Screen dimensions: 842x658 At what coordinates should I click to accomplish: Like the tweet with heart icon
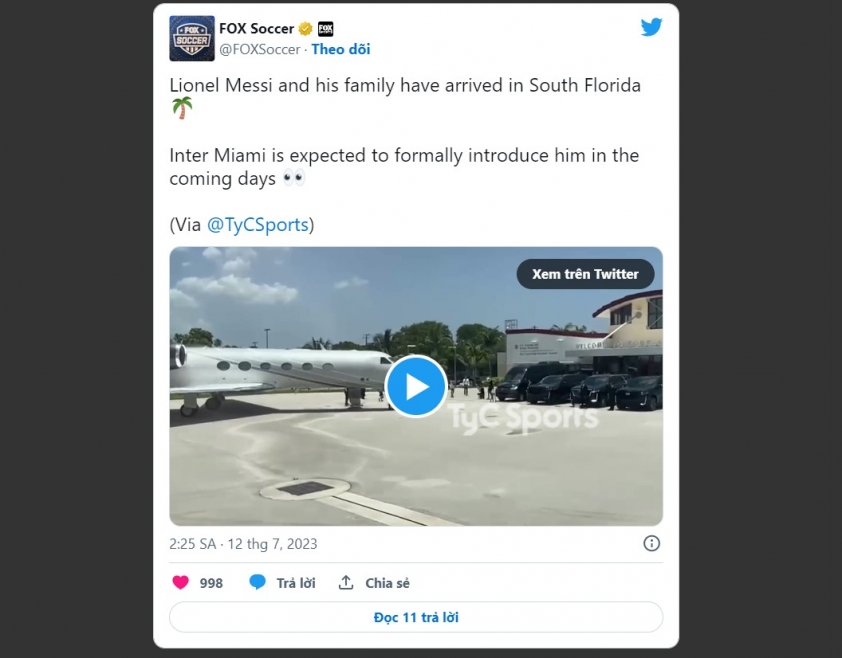click(x=180, y=582)
